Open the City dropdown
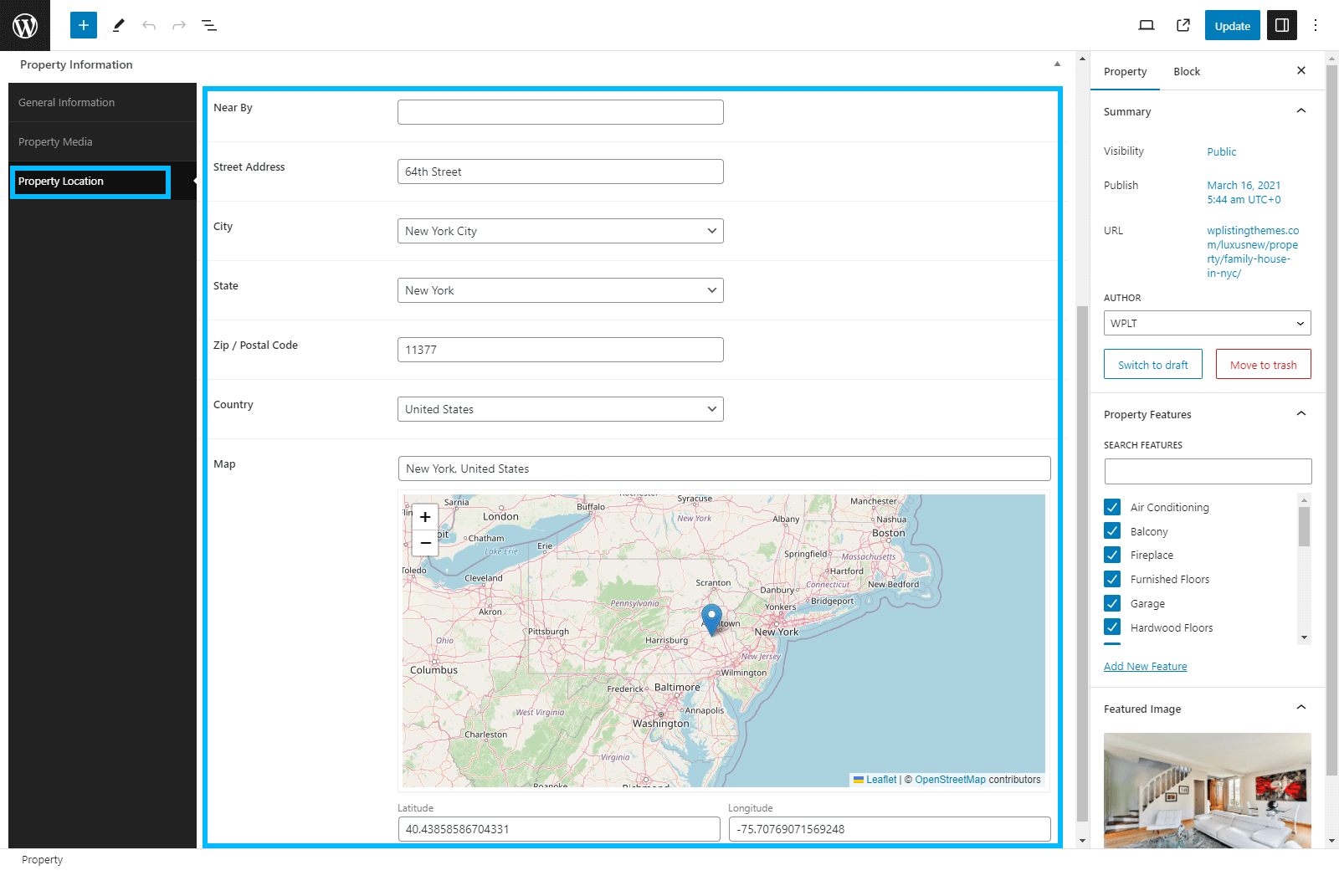Image resolution: width=1339 pixels, height=896 pixels. [560, 231]
